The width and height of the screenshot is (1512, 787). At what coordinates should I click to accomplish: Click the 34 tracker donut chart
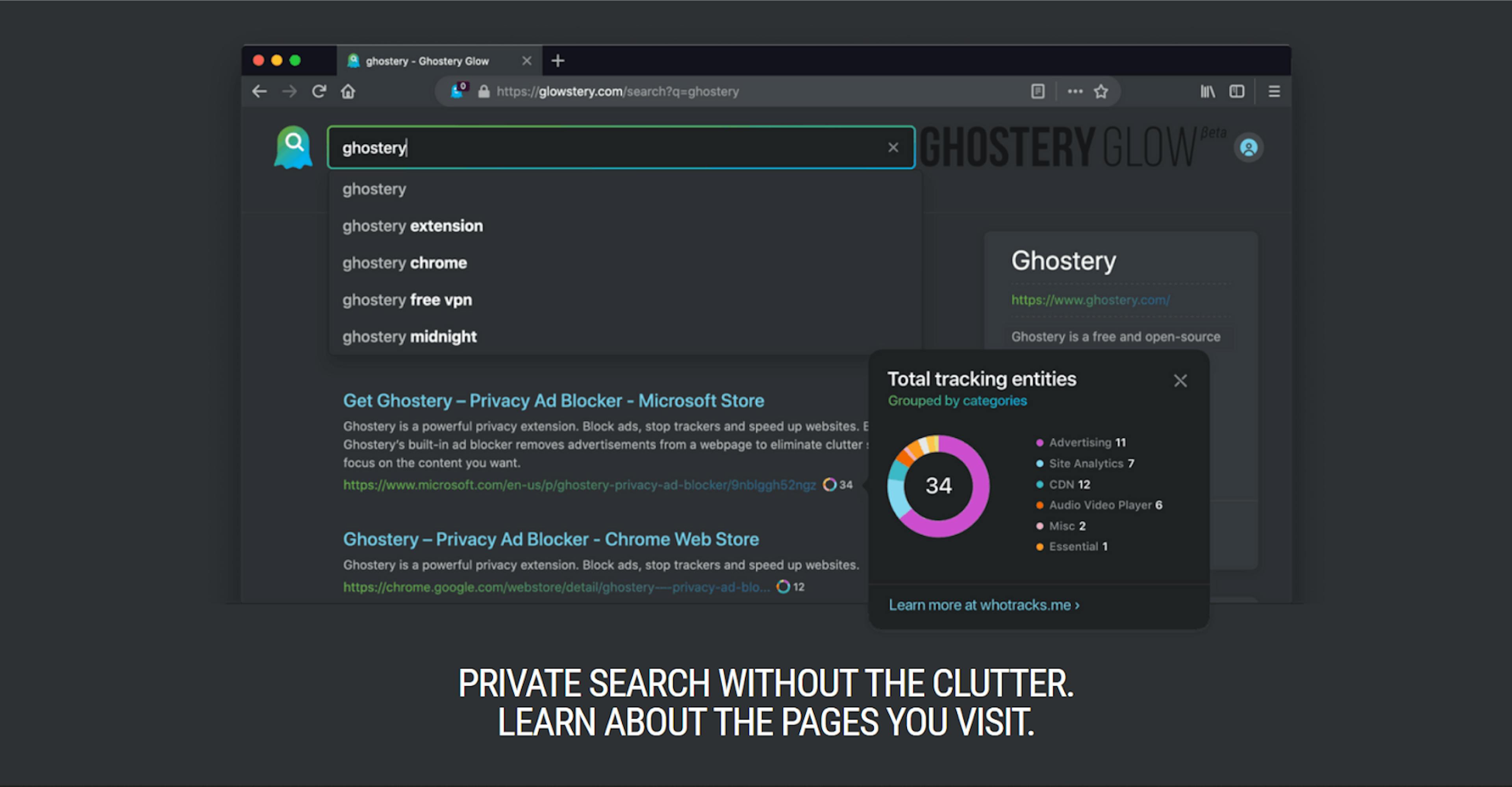[938, 486]
